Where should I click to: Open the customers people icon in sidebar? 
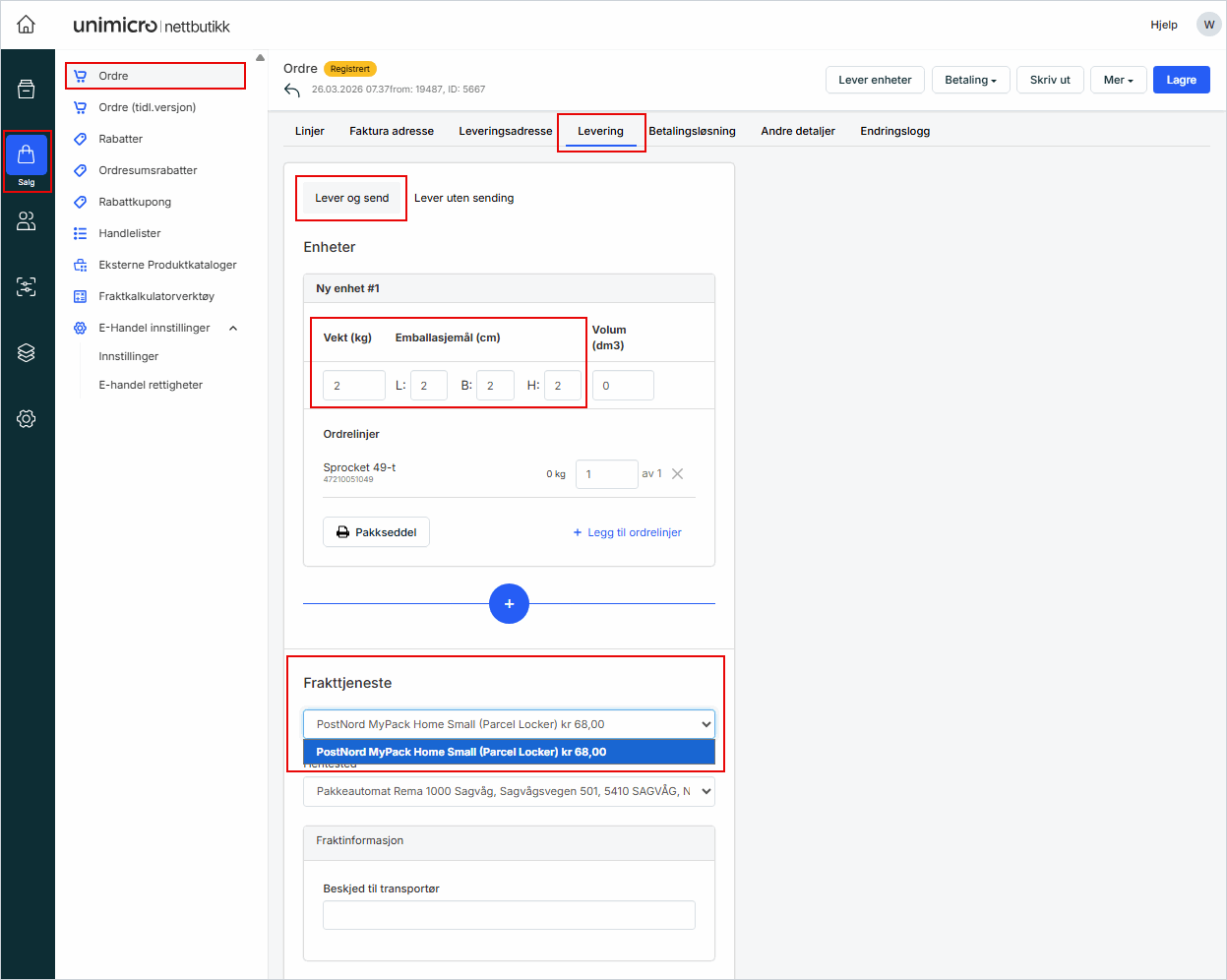[x=27, y=221]
